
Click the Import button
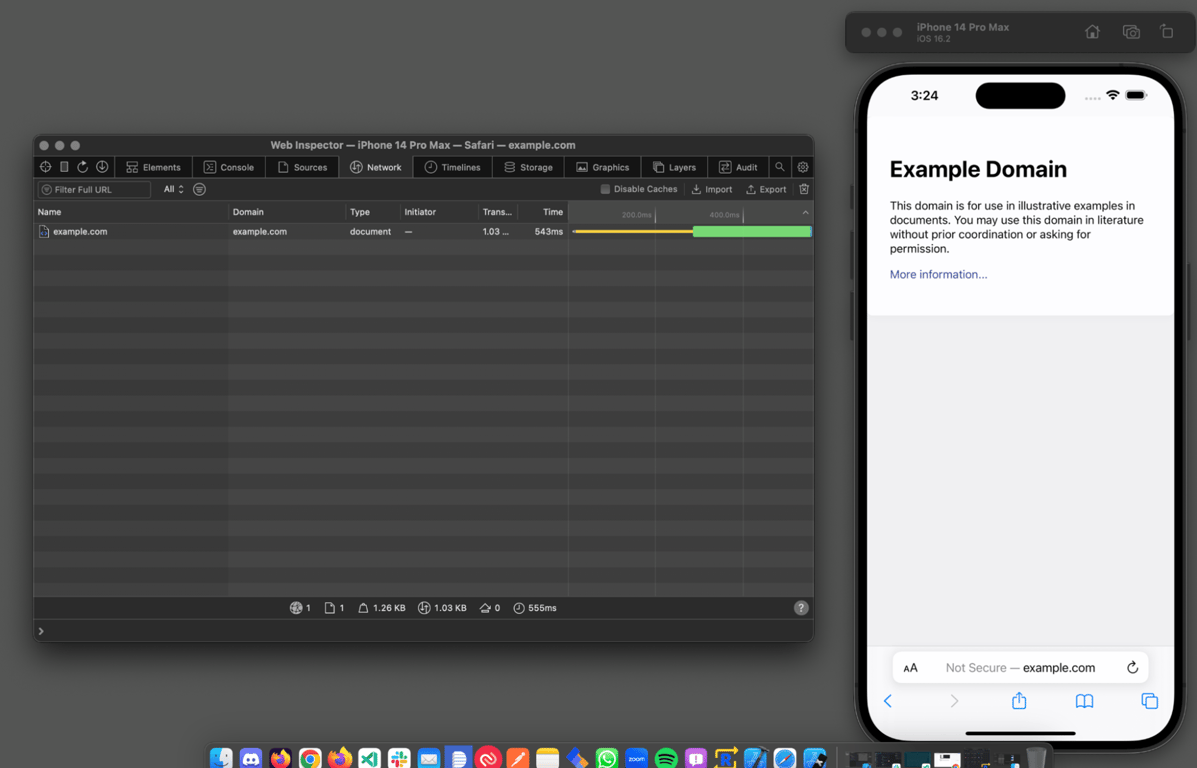coord(711,189)
